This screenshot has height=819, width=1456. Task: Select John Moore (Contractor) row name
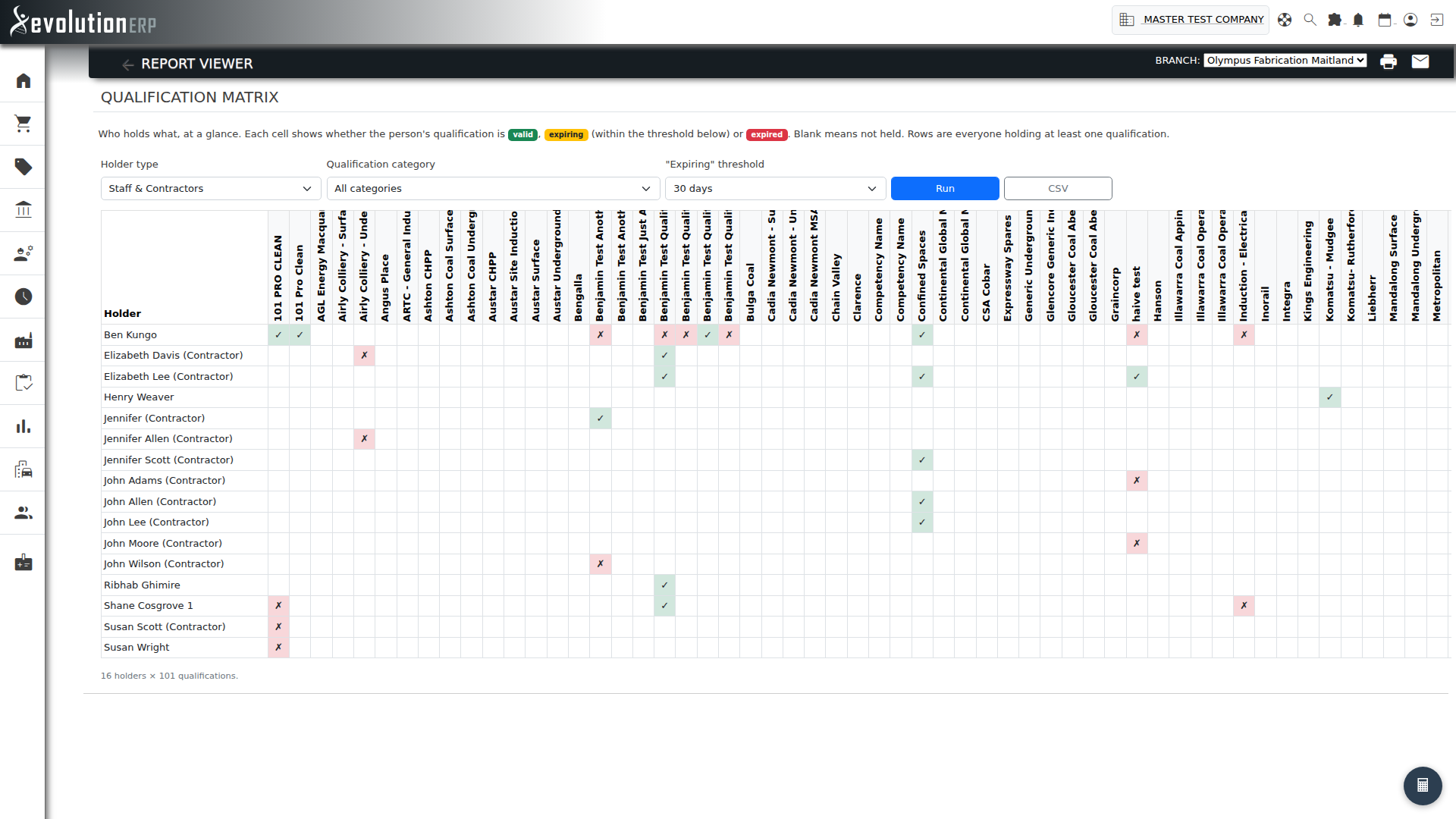(x=163, y=544)
